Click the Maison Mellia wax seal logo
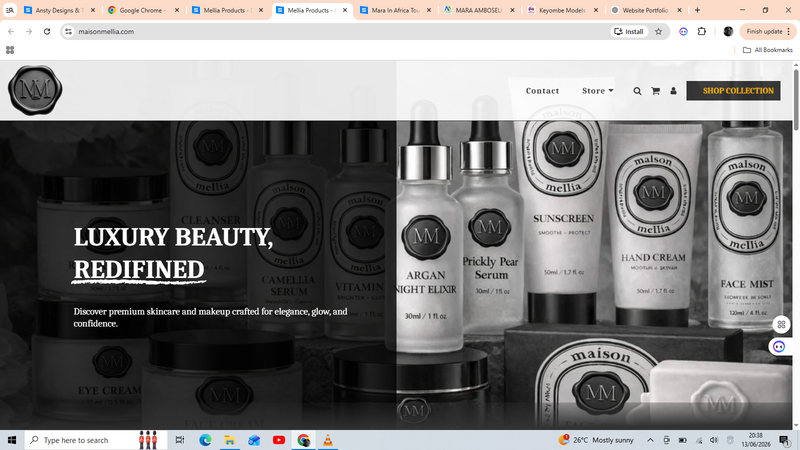The height and width of the screenshot is (450, 800). point(35,90)
